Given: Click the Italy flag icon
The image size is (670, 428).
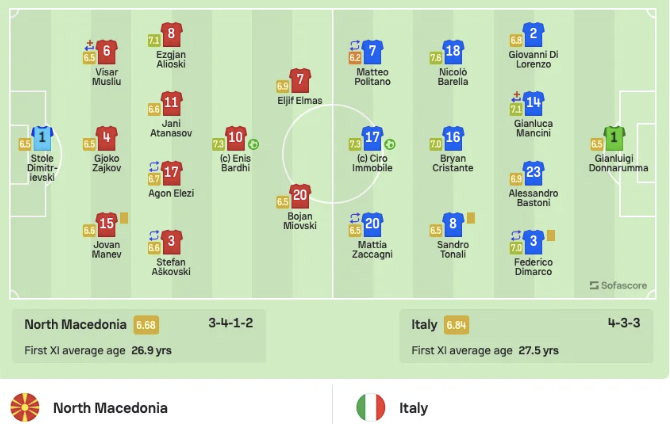Looking at the screenshot, I should pos(371,408).
